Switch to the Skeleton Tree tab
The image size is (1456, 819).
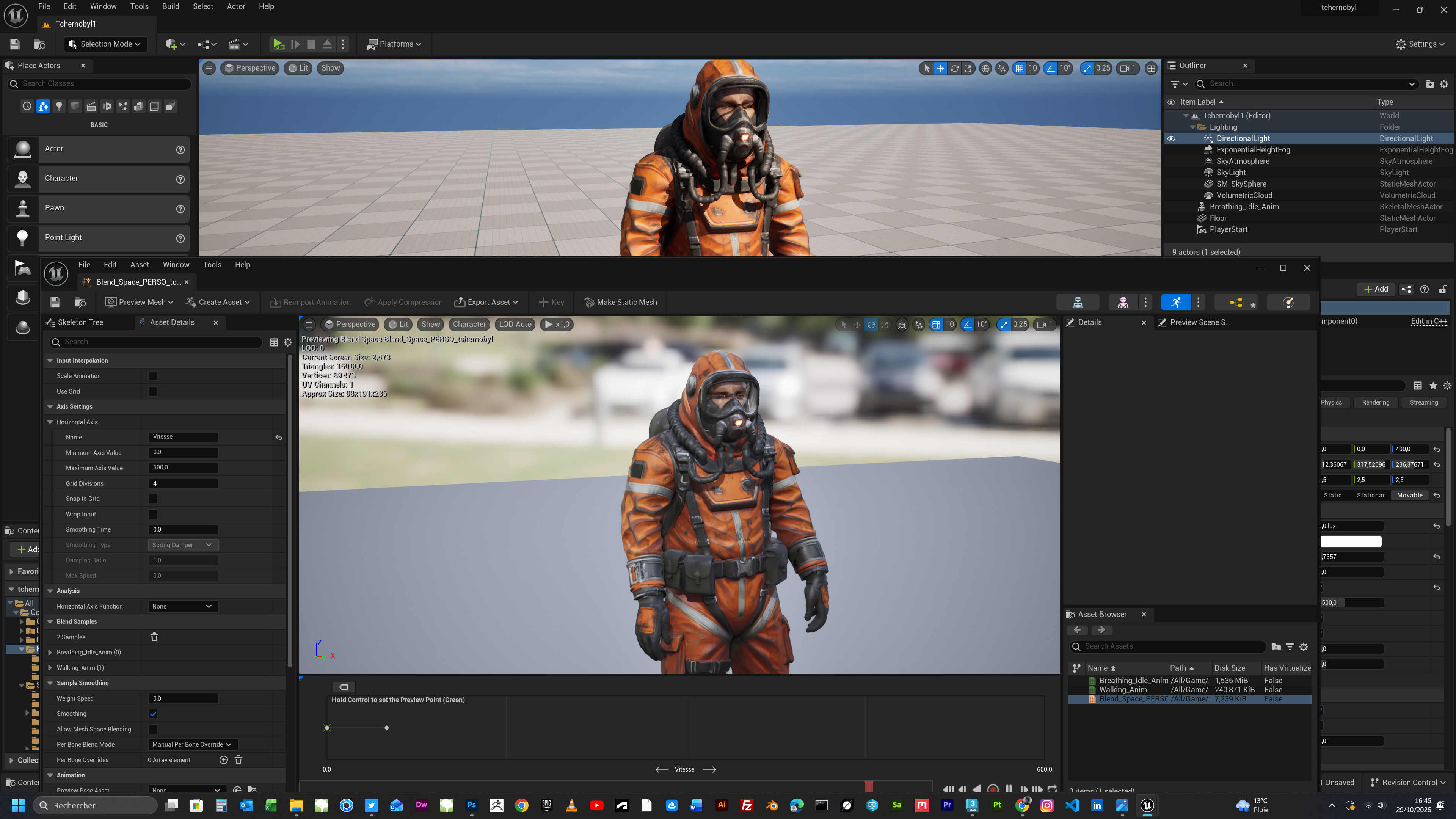click(x=81, y=322)
